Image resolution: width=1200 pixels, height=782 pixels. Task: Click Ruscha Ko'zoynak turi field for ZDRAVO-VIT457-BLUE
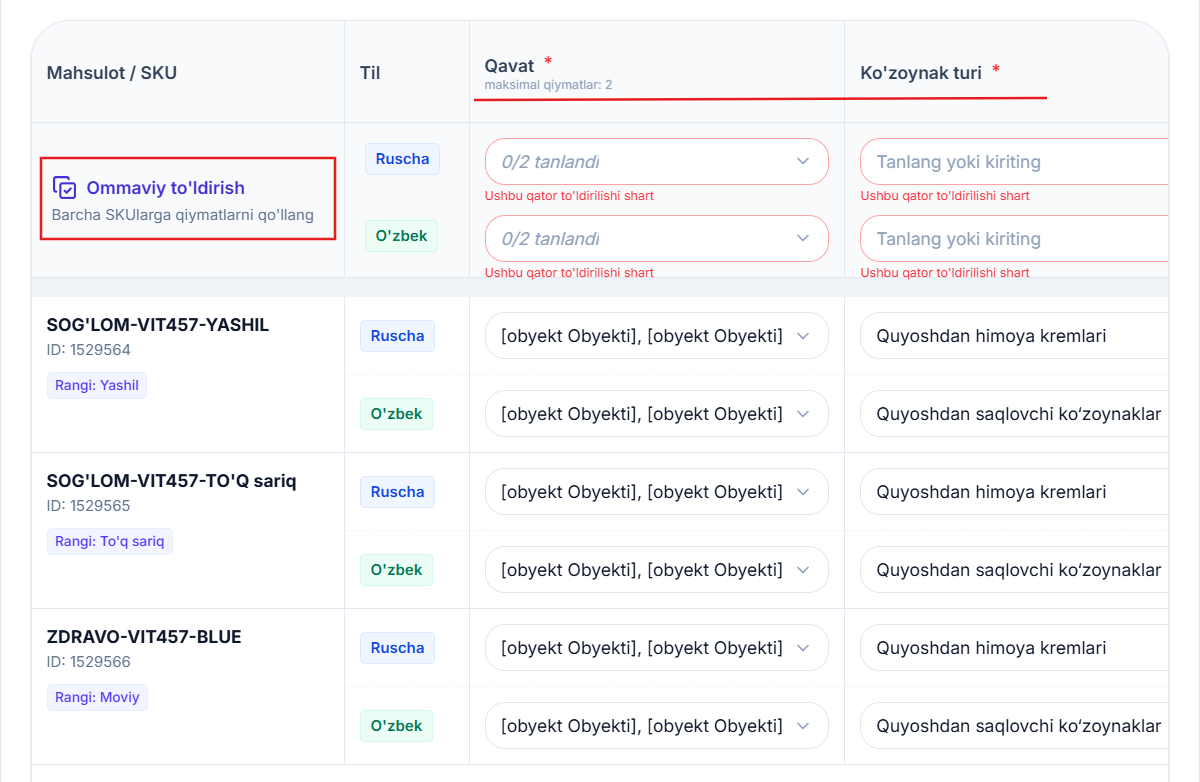click(1014, 648)
